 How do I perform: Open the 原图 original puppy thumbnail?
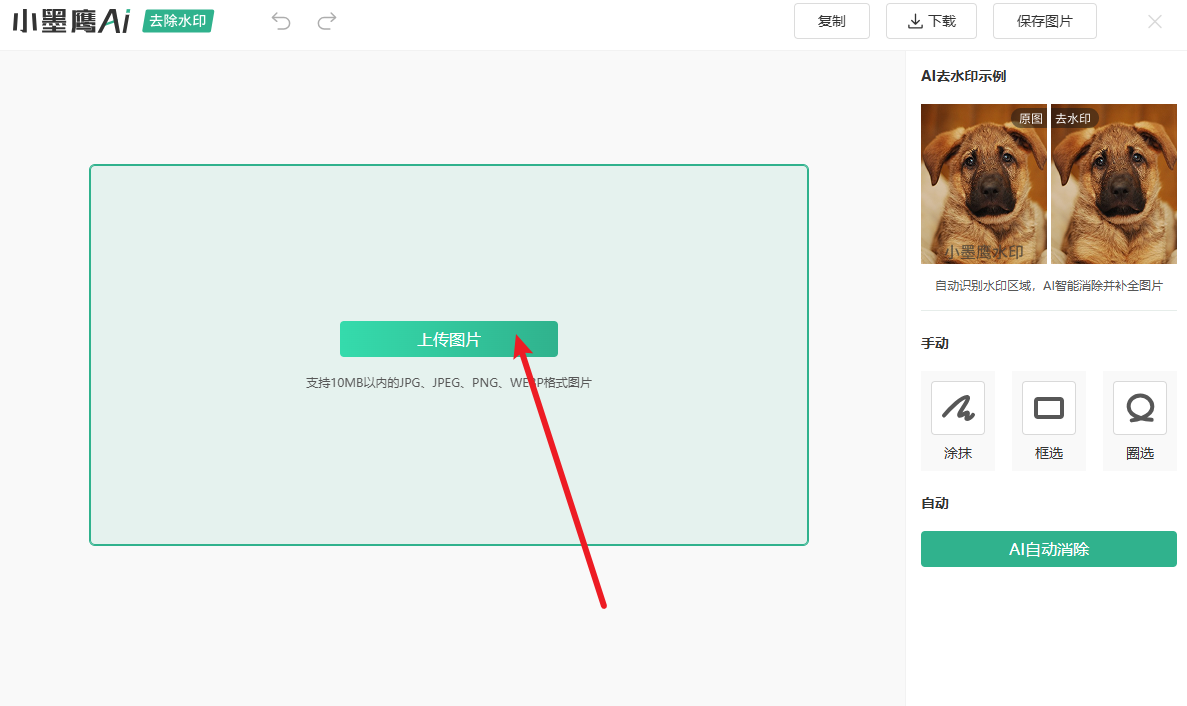pos(983,184)
